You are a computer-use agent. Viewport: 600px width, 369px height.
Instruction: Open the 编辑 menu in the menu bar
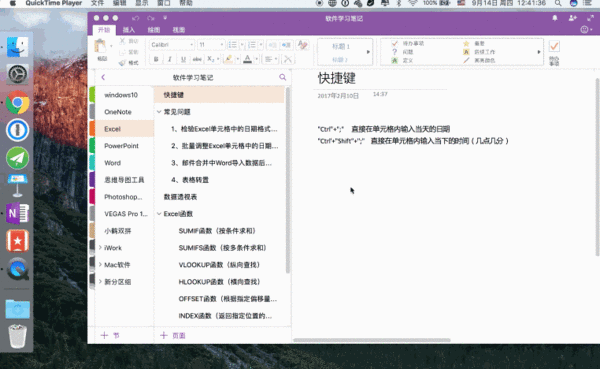(x=119, y=3)
